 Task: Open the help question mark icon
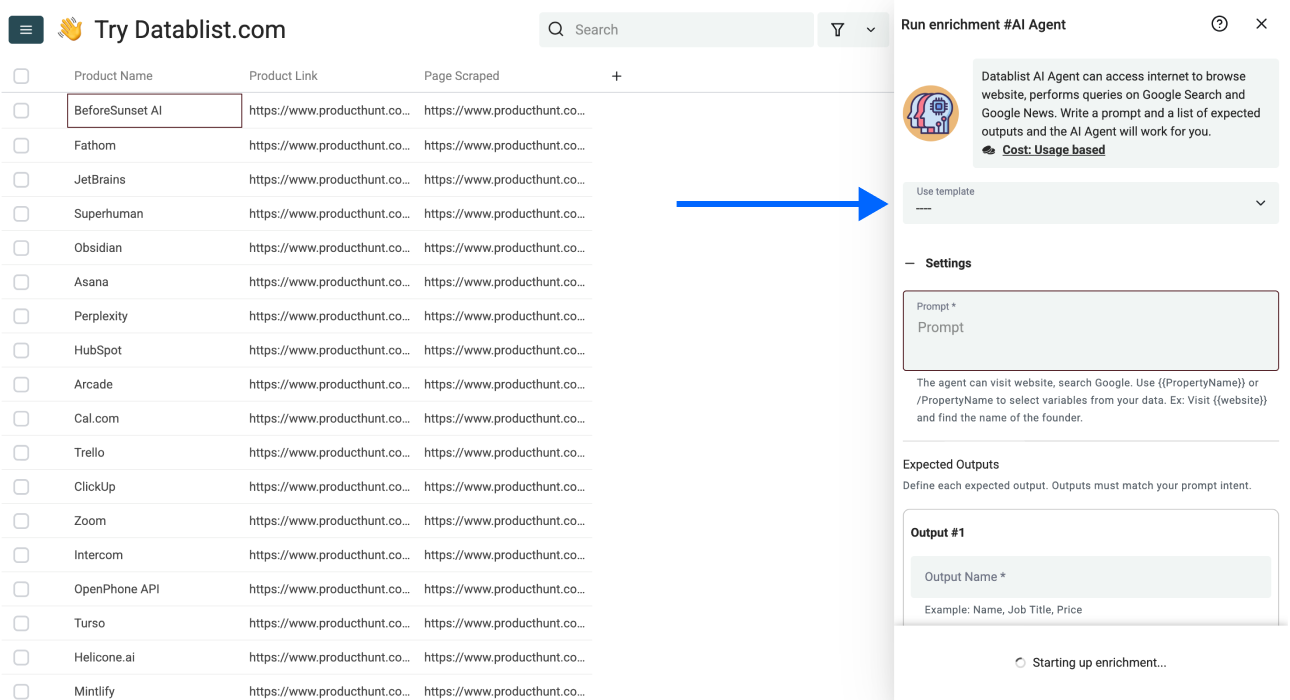[1219, 24]
